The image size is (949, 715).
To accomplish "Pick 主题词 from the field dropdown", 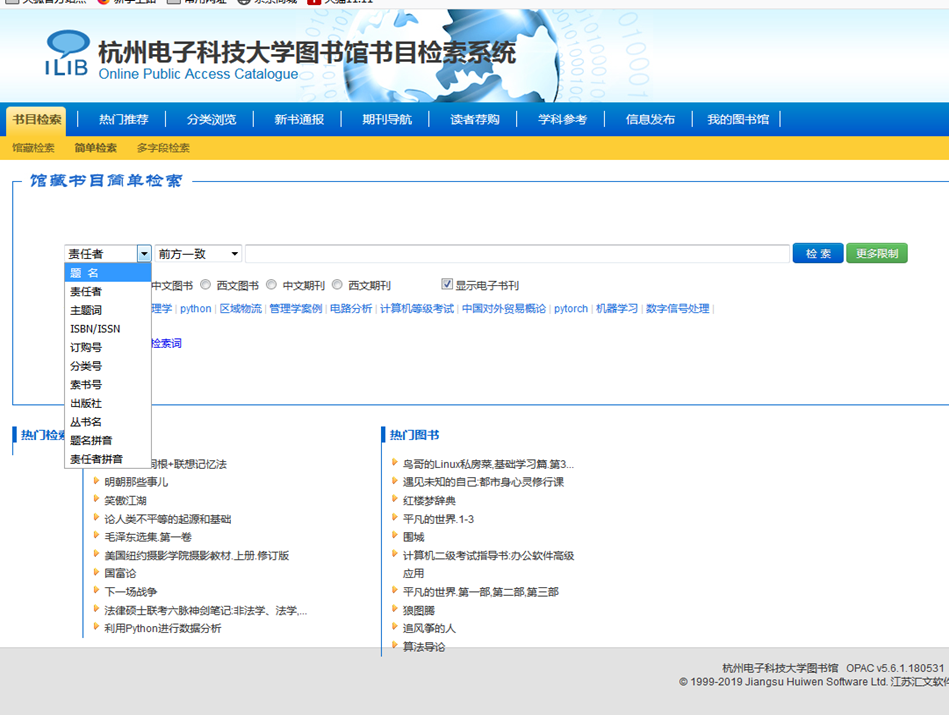I will tap(108, 311).
